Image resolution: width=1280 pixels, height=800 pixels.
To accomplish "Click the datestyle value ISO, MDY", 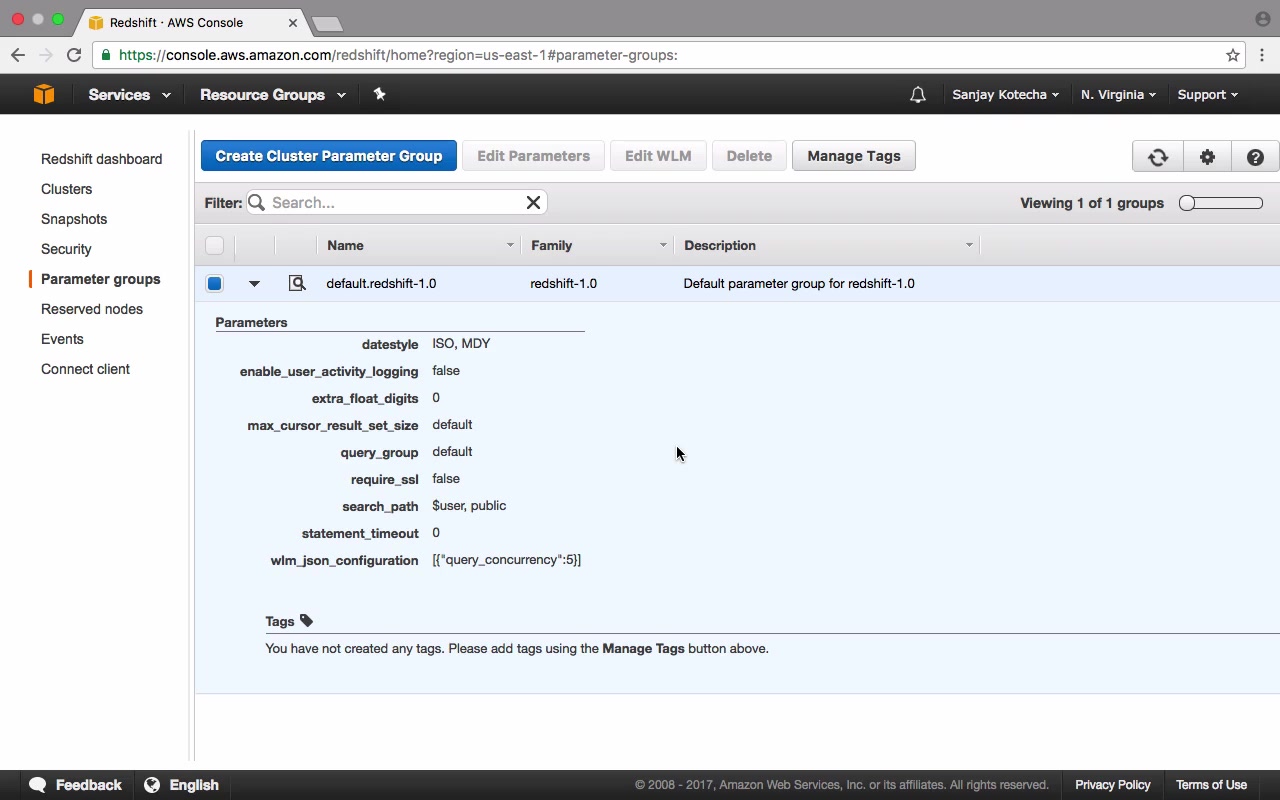I will tap(461, 344).
